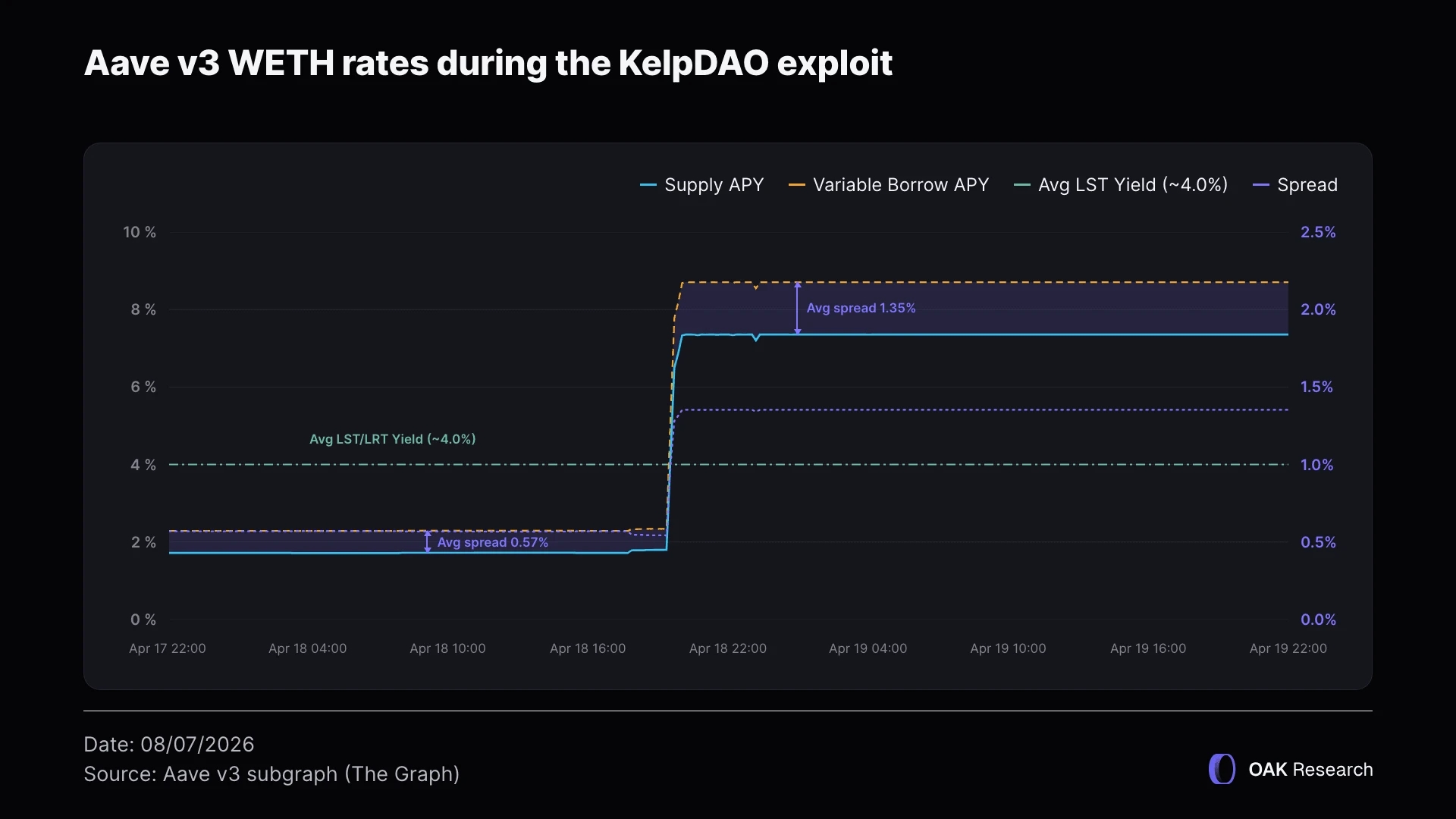Click the 'OAK Research' brand name
Screen dimensions: 1456x819
(x=1310, y=770)
